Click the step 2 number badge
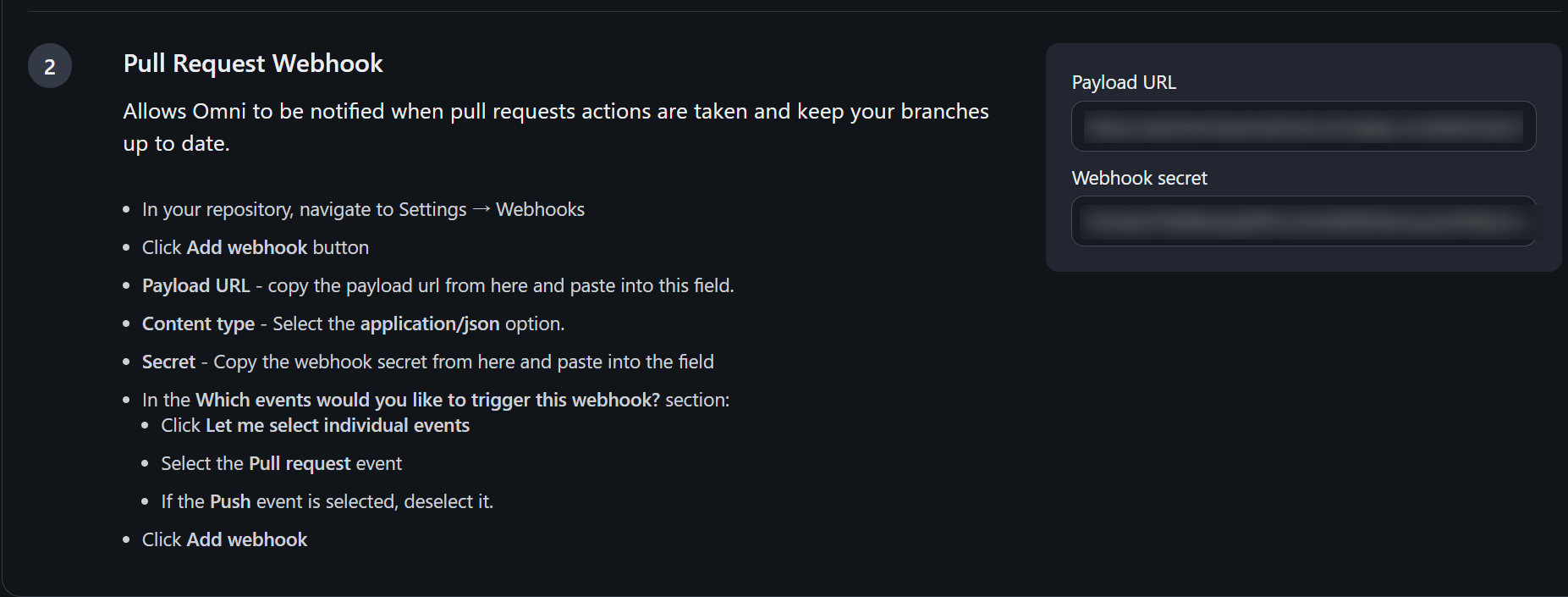This screenshot has width=1568, height=597. coord(50,66)
